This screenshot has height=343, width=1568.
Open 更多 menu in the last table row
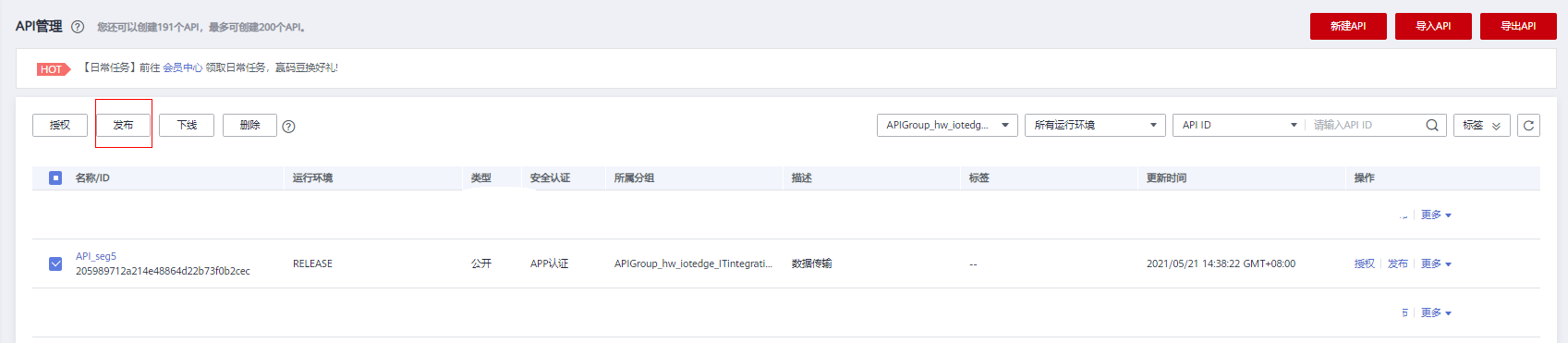click(x=1436, y=312)
